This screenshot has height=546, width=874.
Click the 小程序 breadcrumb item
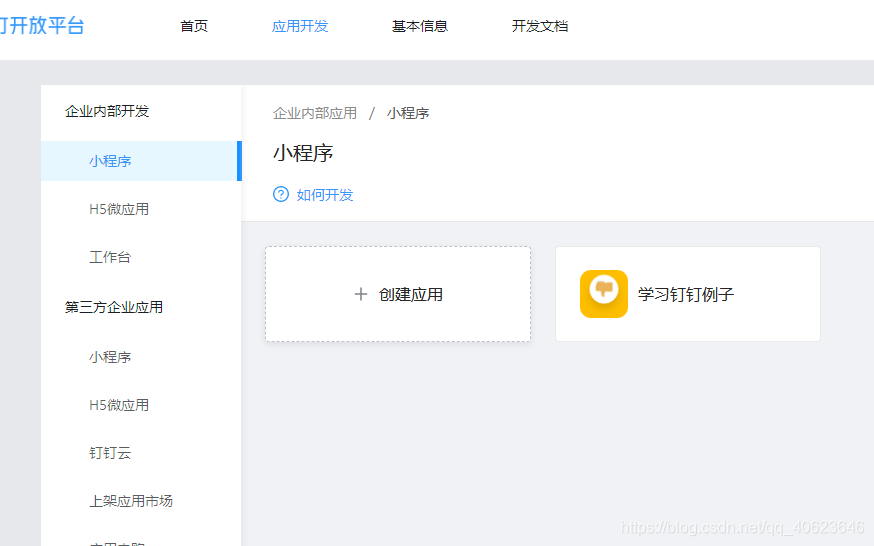coord(408,113)
